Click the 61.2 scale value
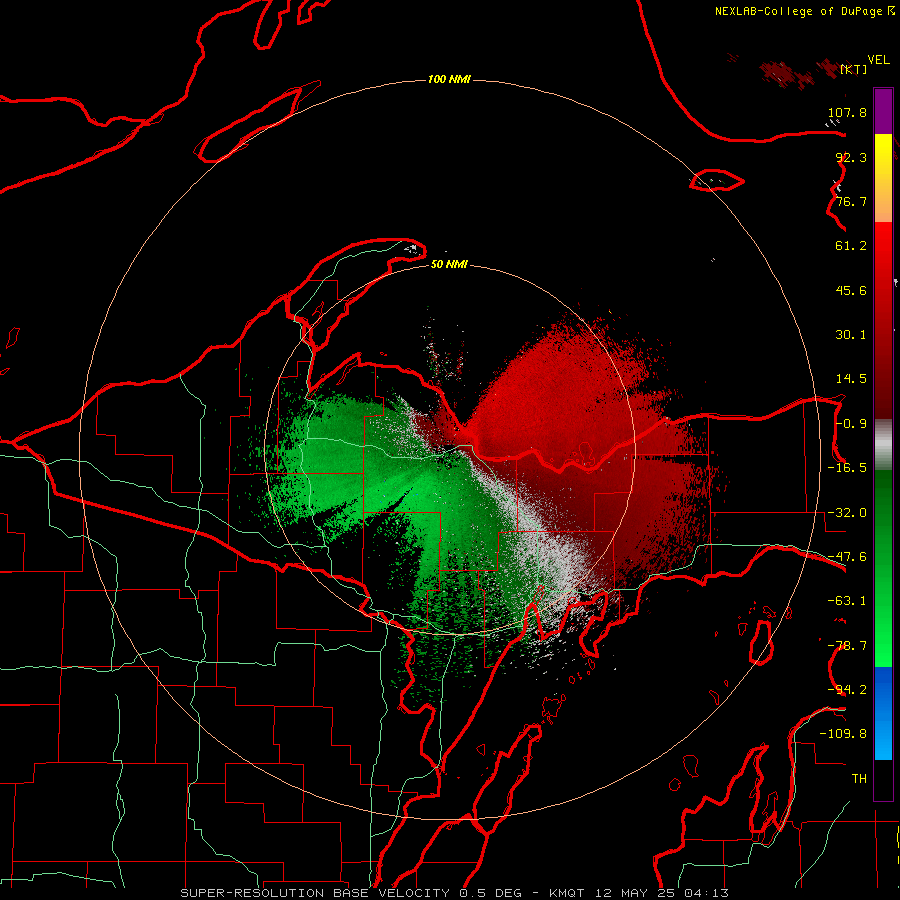This screenshot has width=900, height=900. click(851, 246)
